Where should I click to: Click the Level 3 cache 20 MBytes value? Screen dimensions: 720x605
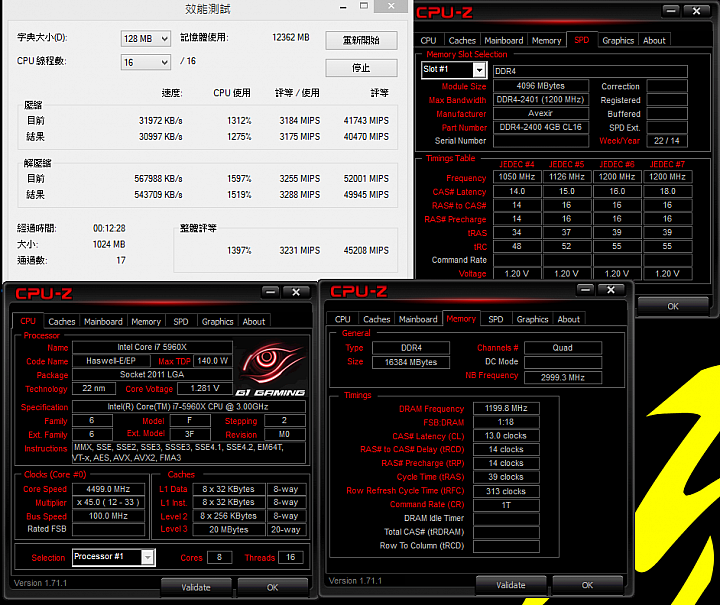click(x=229, y=530)
